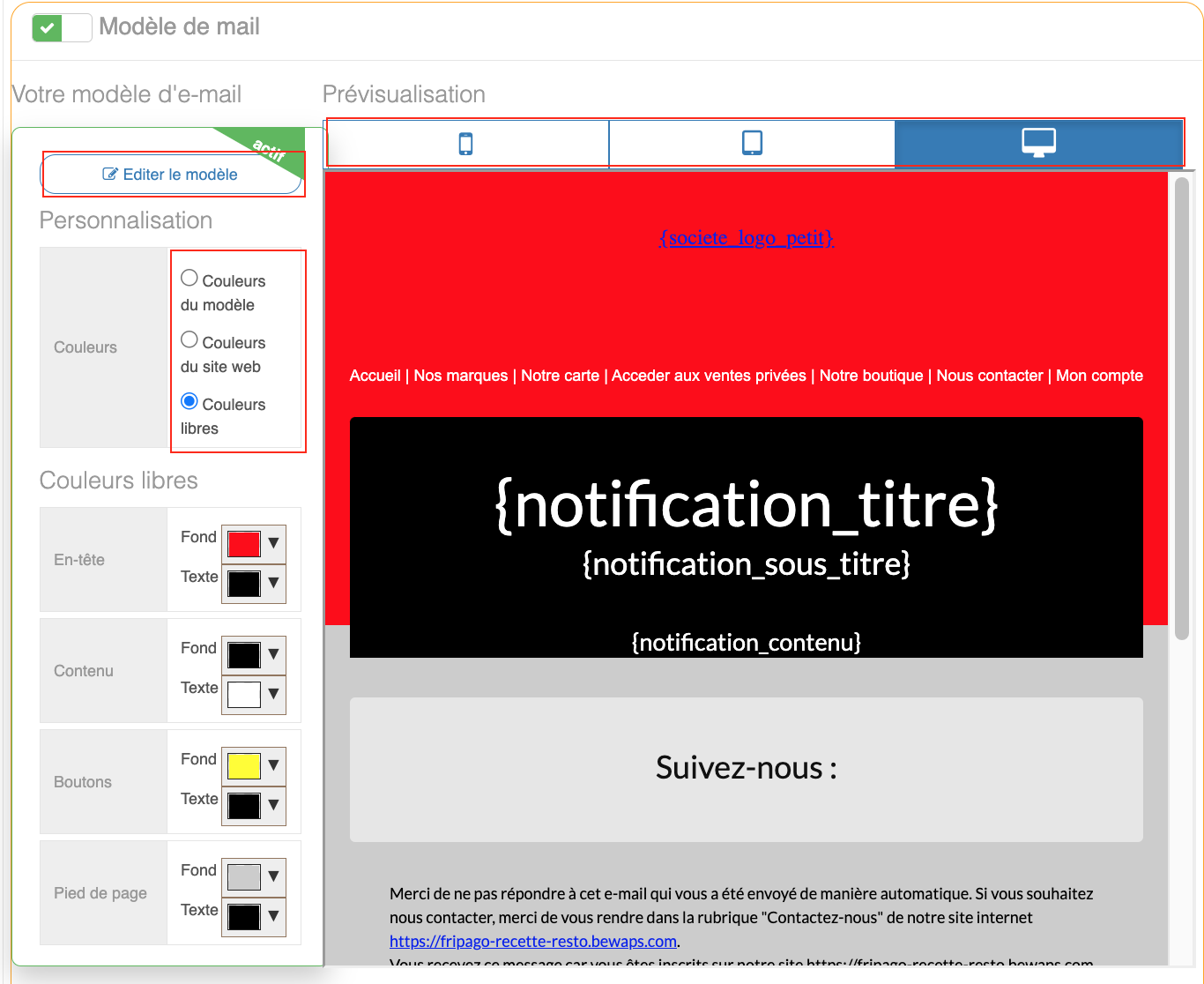
Task: Pick the white Contenu Texte swatch
Action: (243, 695)
